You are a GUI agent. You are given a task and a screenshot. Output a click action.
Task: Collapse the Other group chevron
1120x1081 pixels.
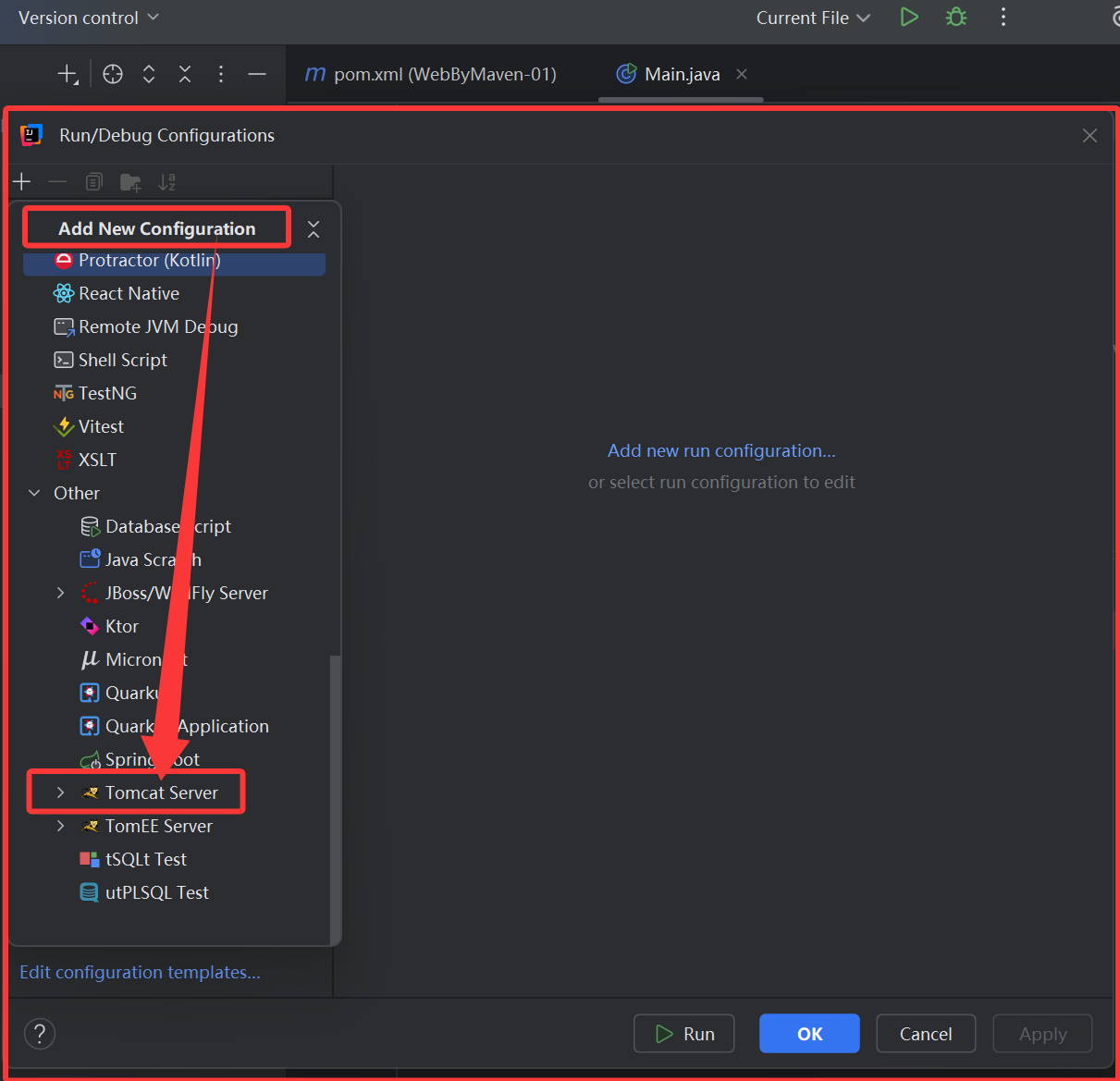(x=34, y=493)
